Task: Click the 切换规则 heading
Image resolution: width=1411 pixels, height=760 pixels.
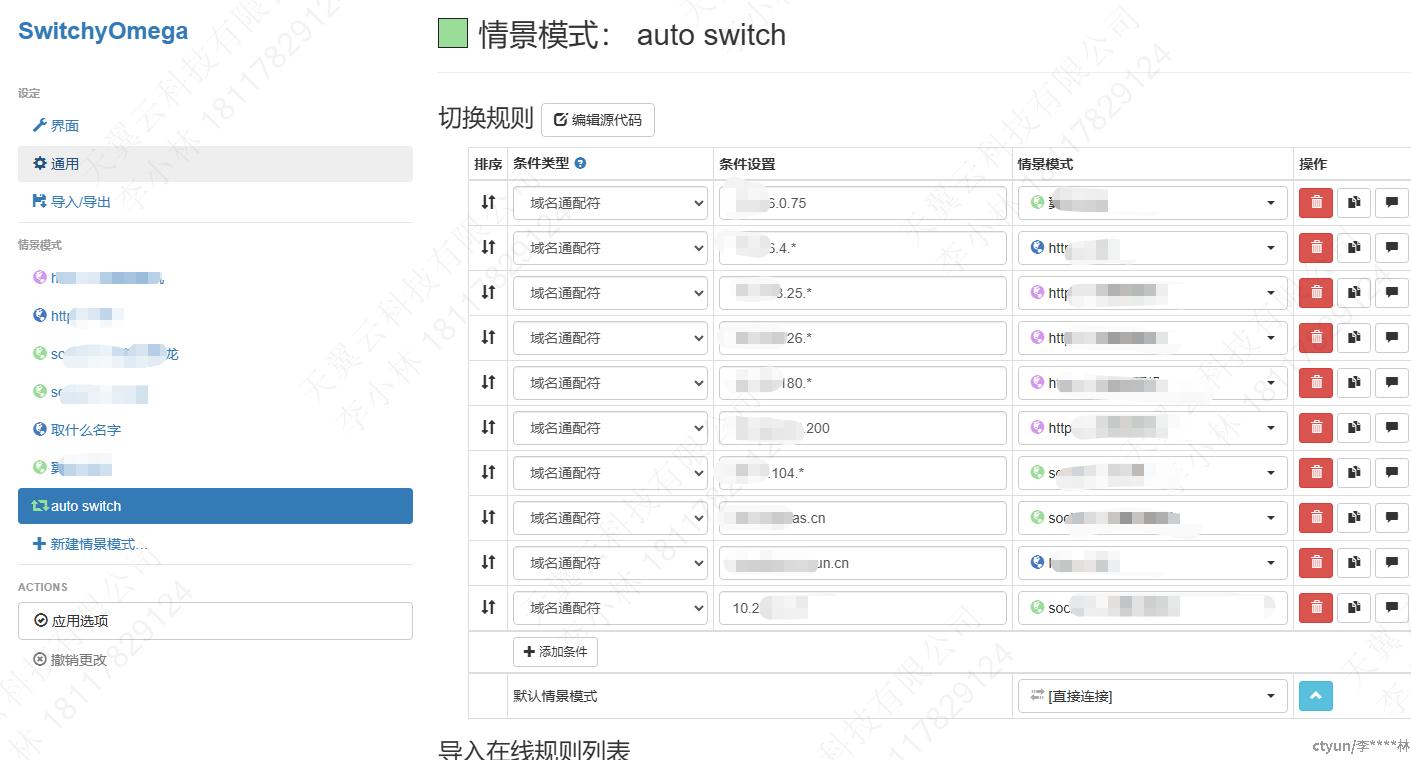Action: 486,118
